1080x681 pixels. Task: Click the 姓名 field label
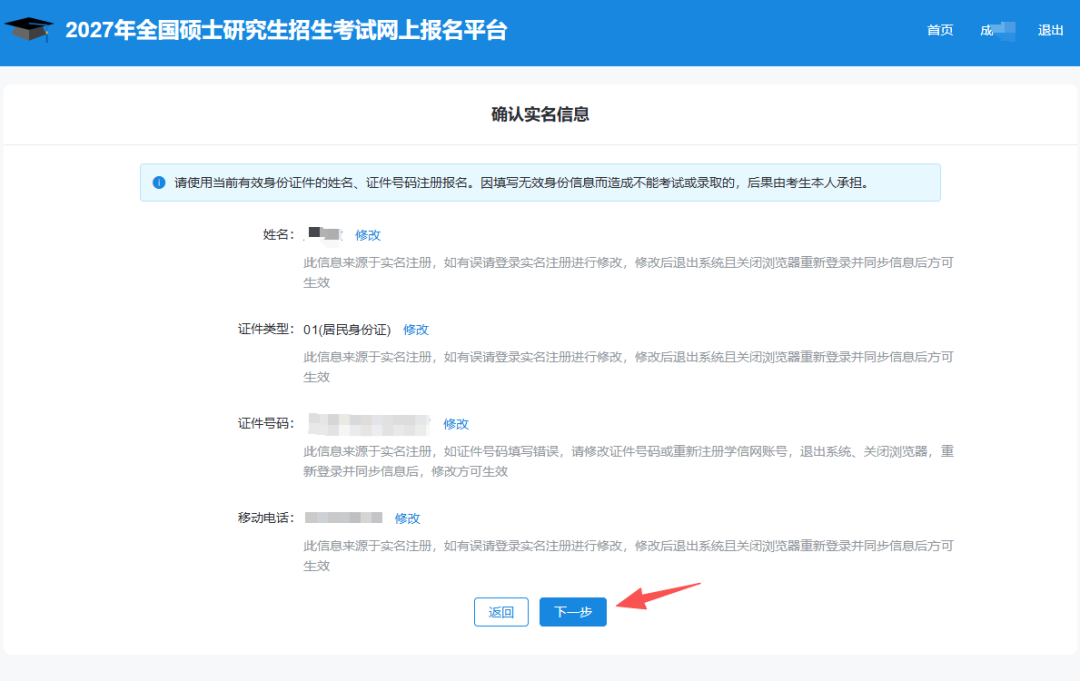278,235
